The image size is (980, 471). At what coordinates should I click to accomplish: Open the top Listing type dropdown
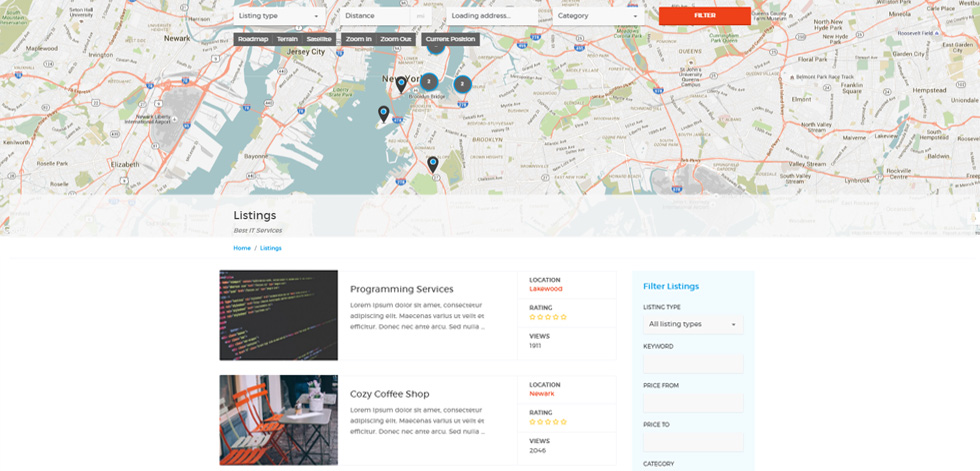click(279, 16)
